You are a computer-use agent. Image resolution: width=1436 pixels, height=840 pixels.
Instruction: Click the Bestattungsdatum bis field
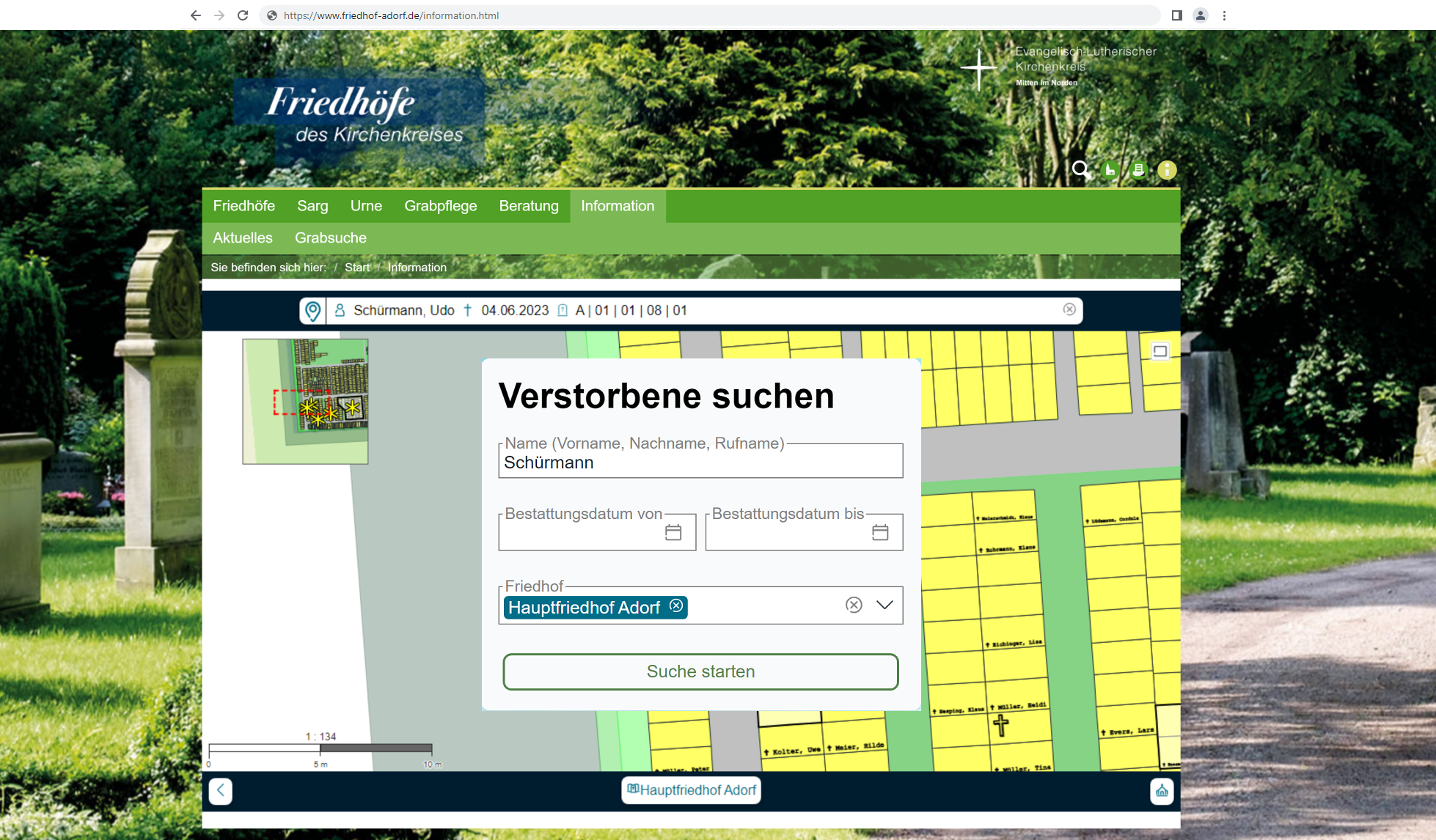pos(804,532)
